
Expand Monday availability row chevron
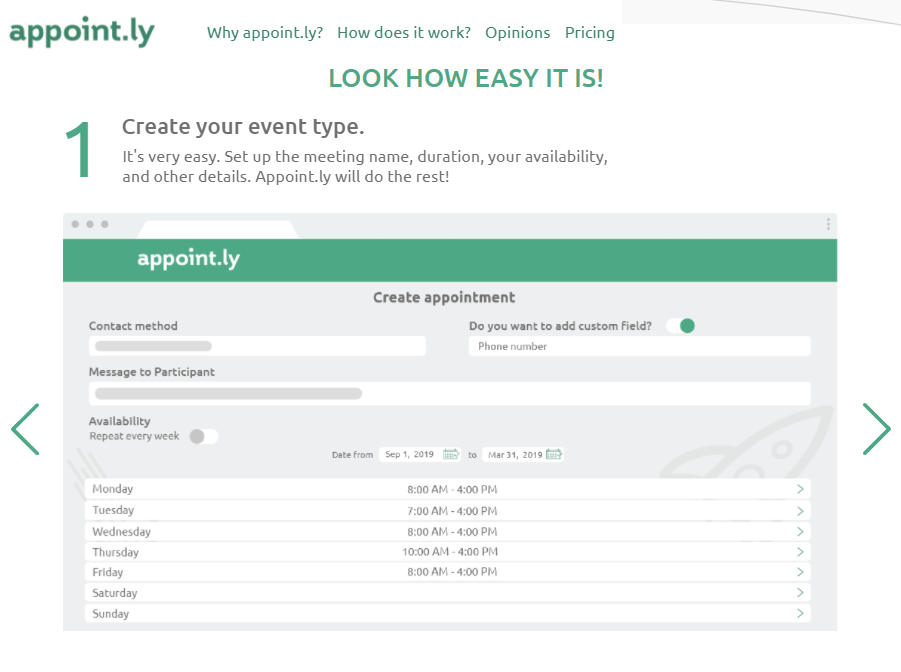[800, 489]
